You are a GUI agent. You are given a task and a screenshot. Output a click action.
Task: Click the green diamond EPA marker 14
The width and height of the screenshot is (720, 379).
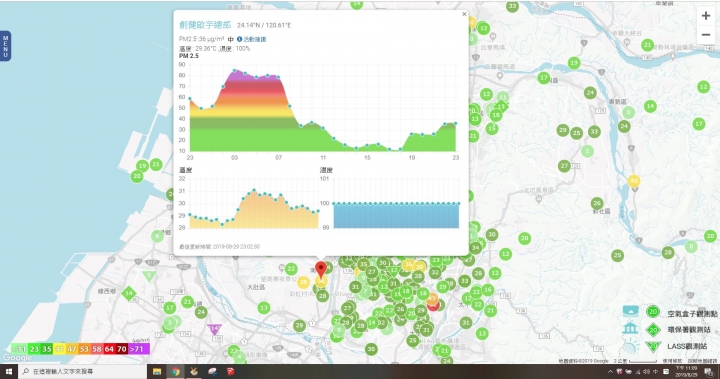[129, 293]
